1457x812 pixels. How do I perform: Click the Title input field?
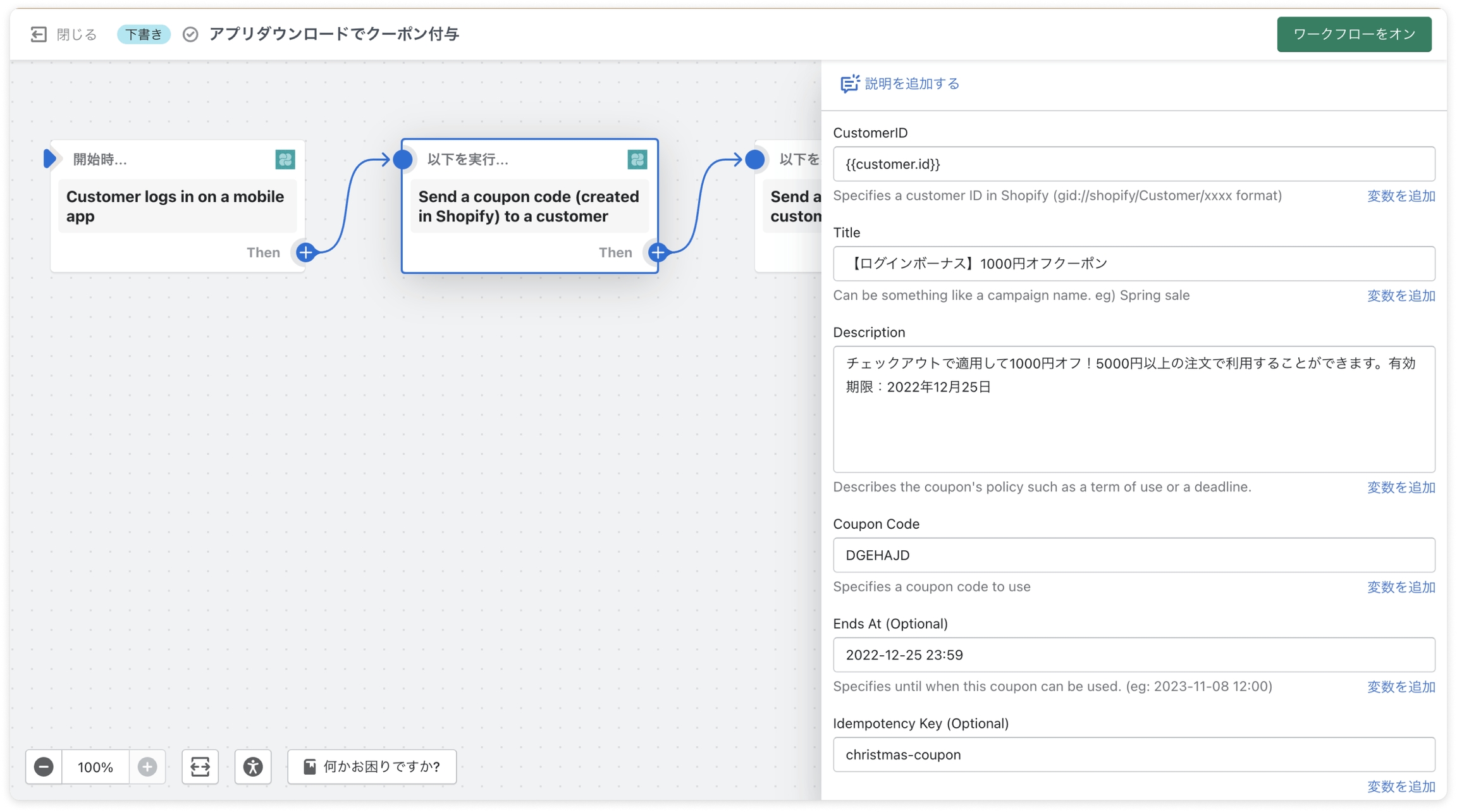1133,264
